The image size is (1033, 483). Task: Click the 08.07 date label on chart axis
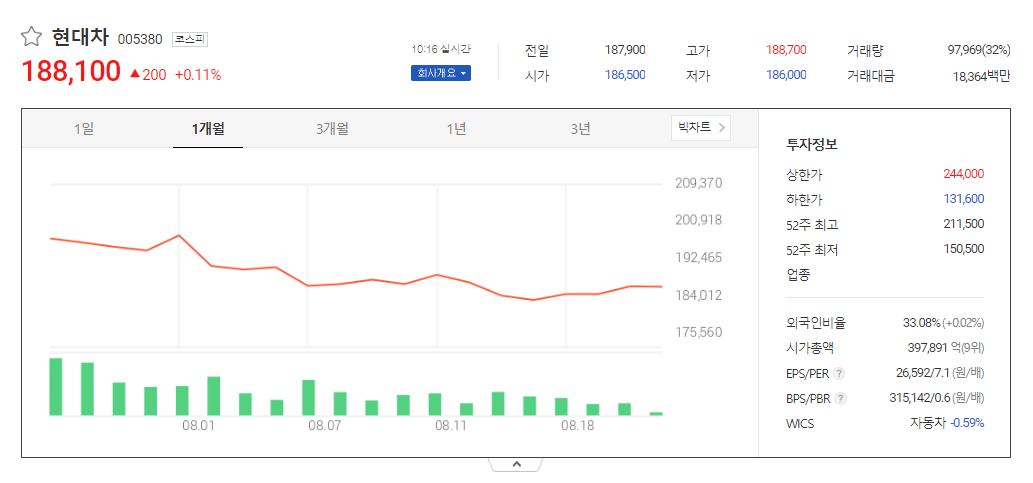[324, 426]
